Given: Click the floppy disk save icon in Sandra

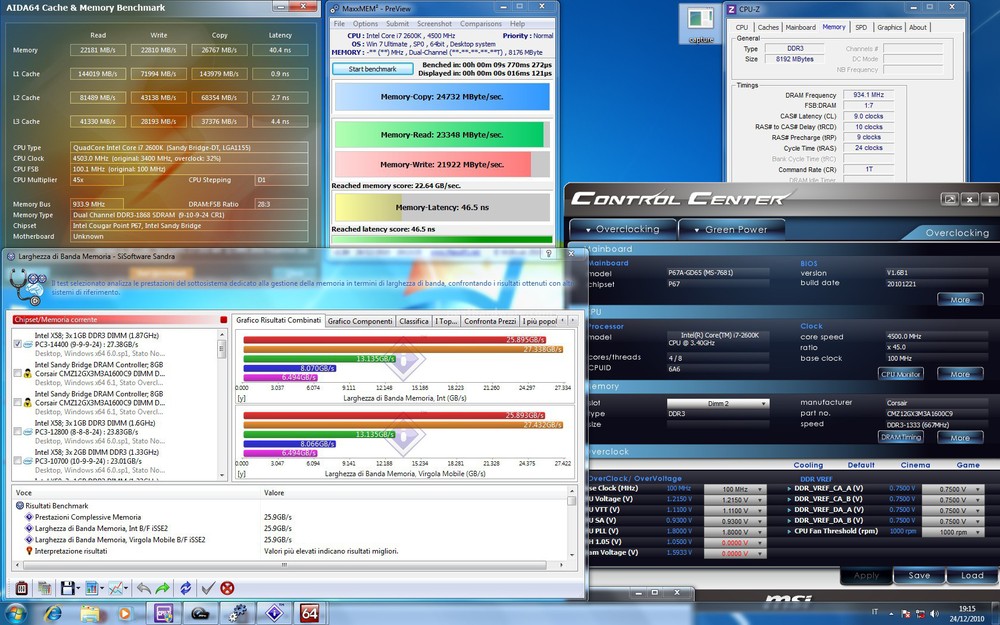Looking at the screenshot, I should pos(67,588).
